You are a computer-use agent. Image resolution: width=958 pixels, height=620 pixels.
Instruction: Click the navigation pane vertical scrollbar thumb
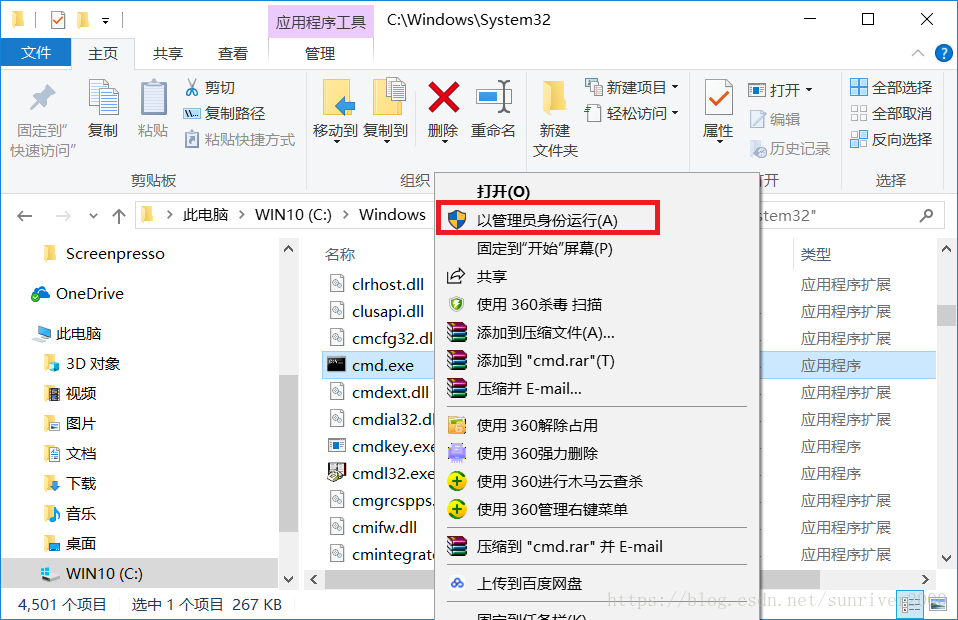coord(288,452)
